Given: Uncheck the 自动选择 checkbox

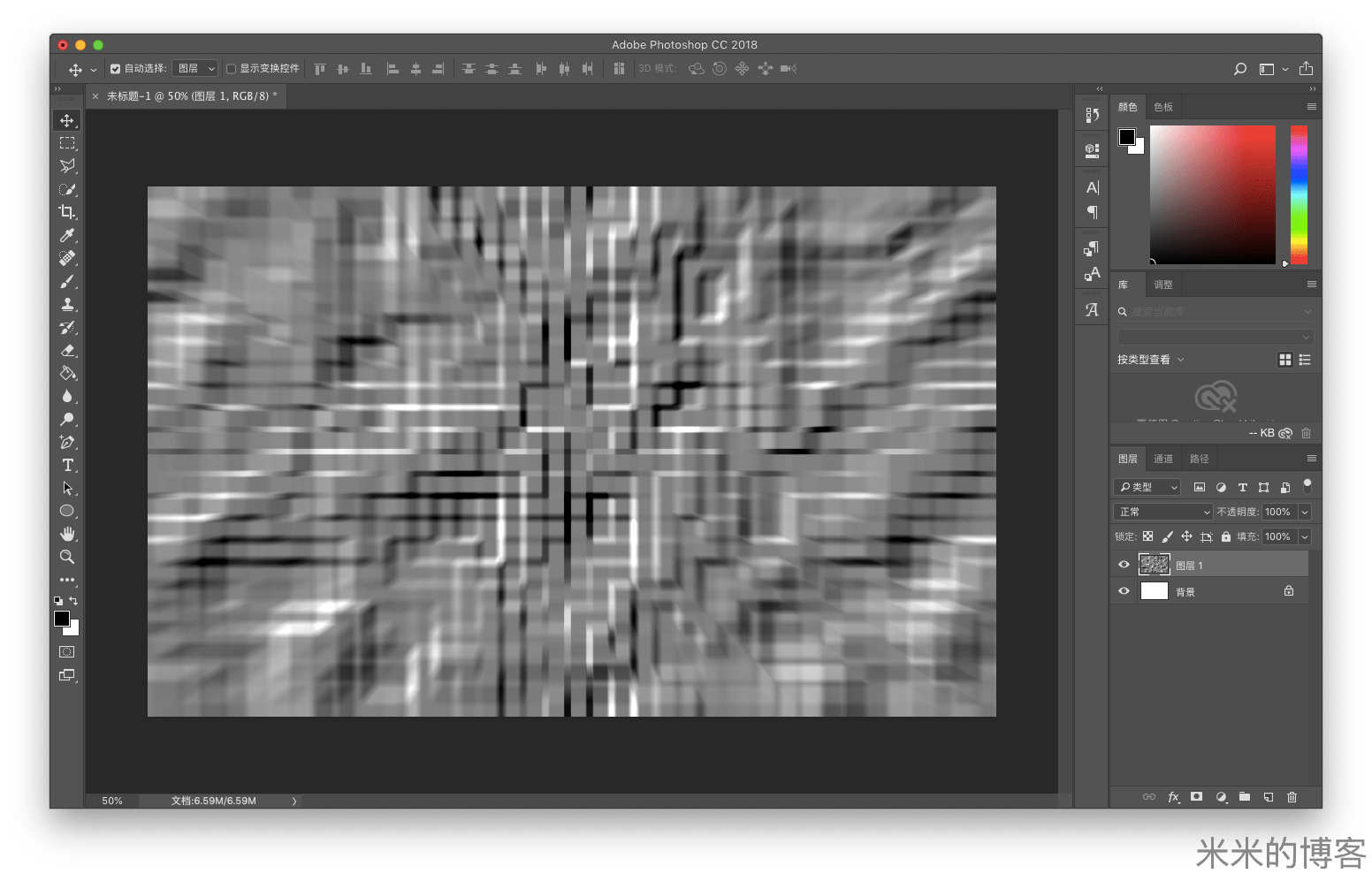Looking at the screenshot, I should tap(115, 69).
